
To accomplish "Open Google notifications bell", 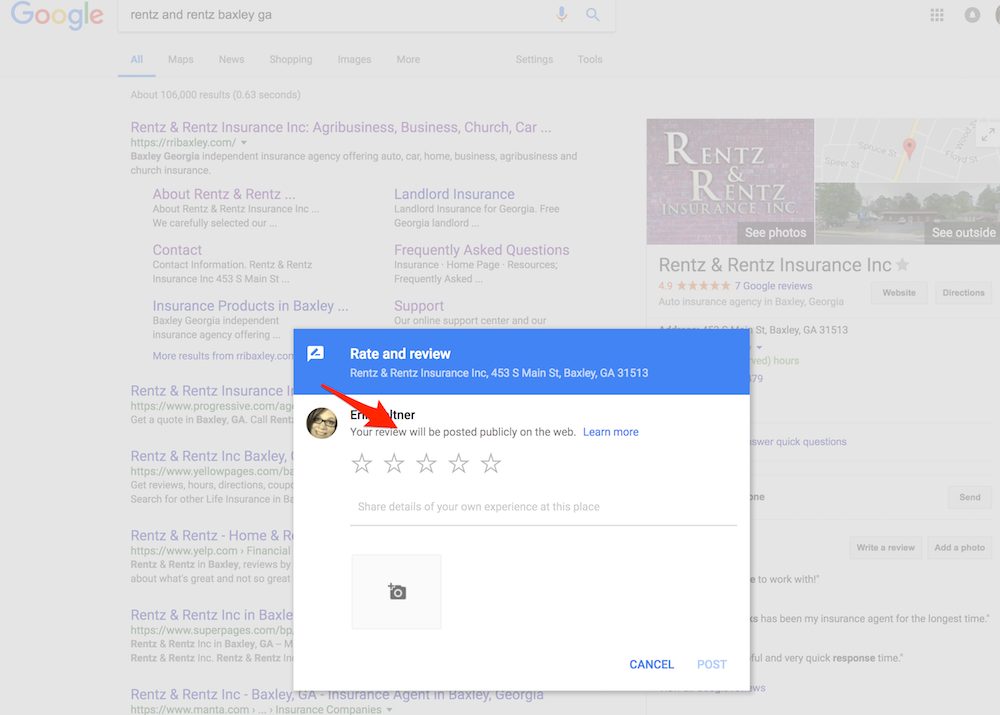I will (x=972, y=15).
